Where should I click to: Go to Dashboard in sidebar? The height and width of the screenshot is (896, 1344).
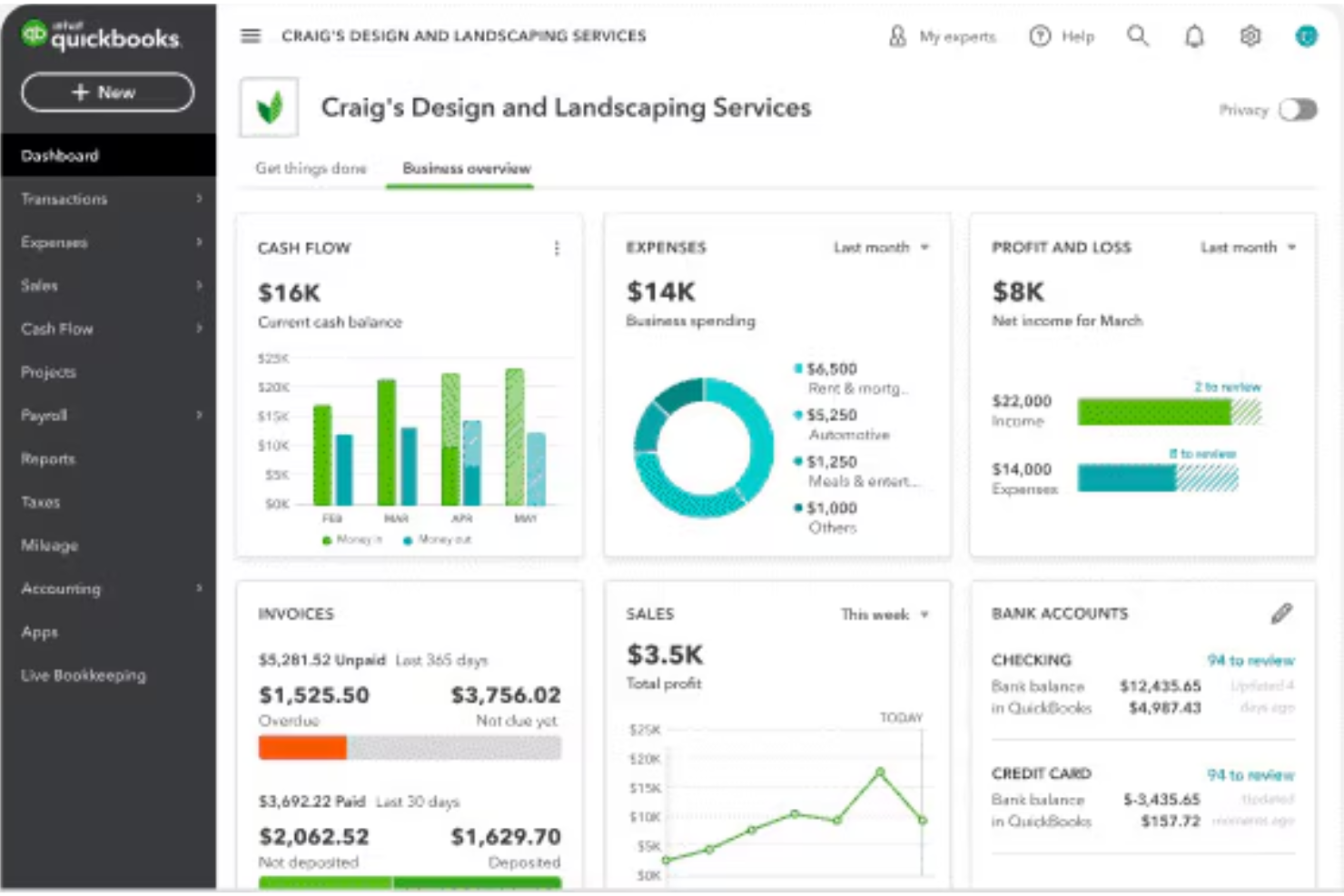pos(108,155)
